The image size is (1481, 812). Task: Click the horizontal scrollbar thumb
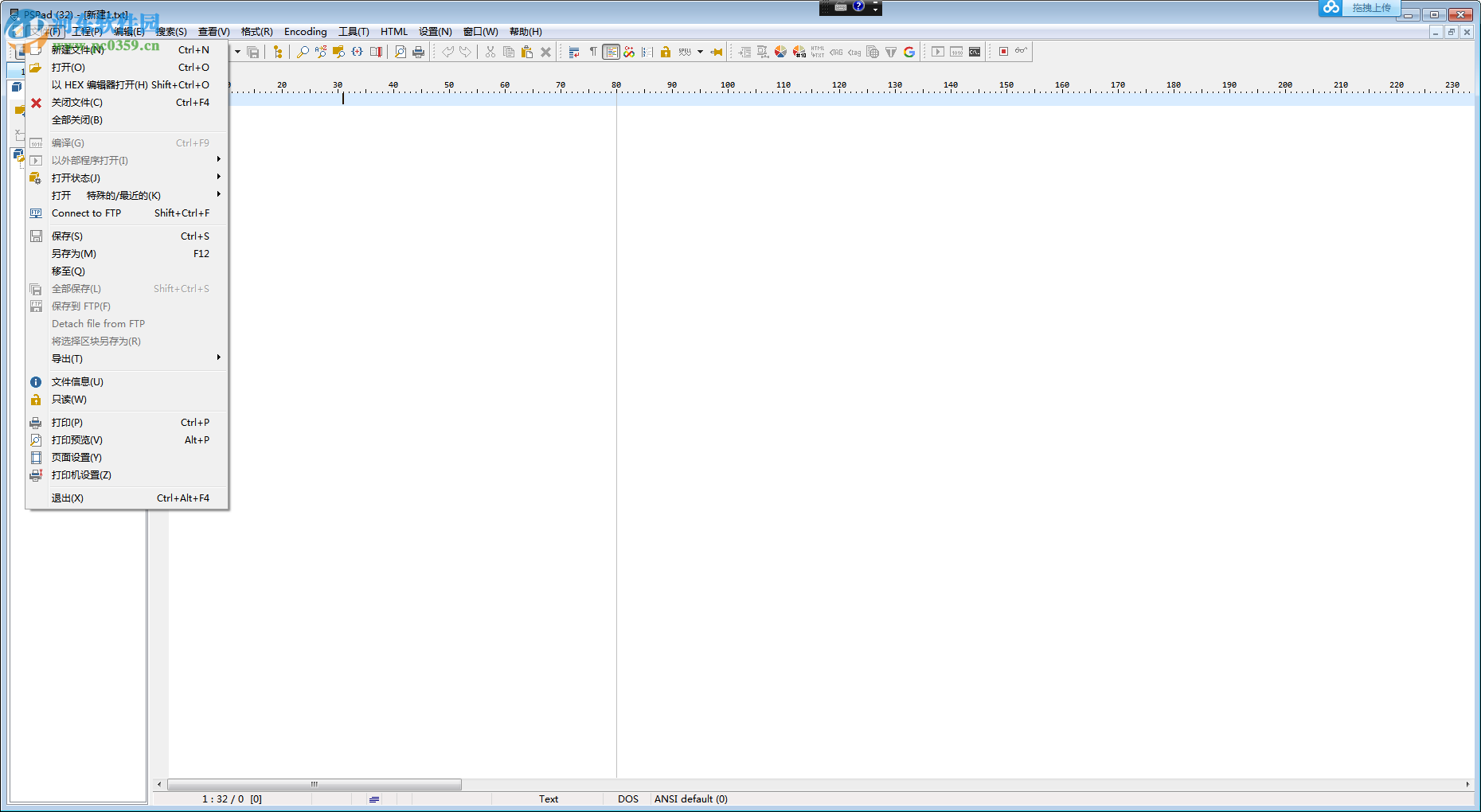(x=315, y=784)
